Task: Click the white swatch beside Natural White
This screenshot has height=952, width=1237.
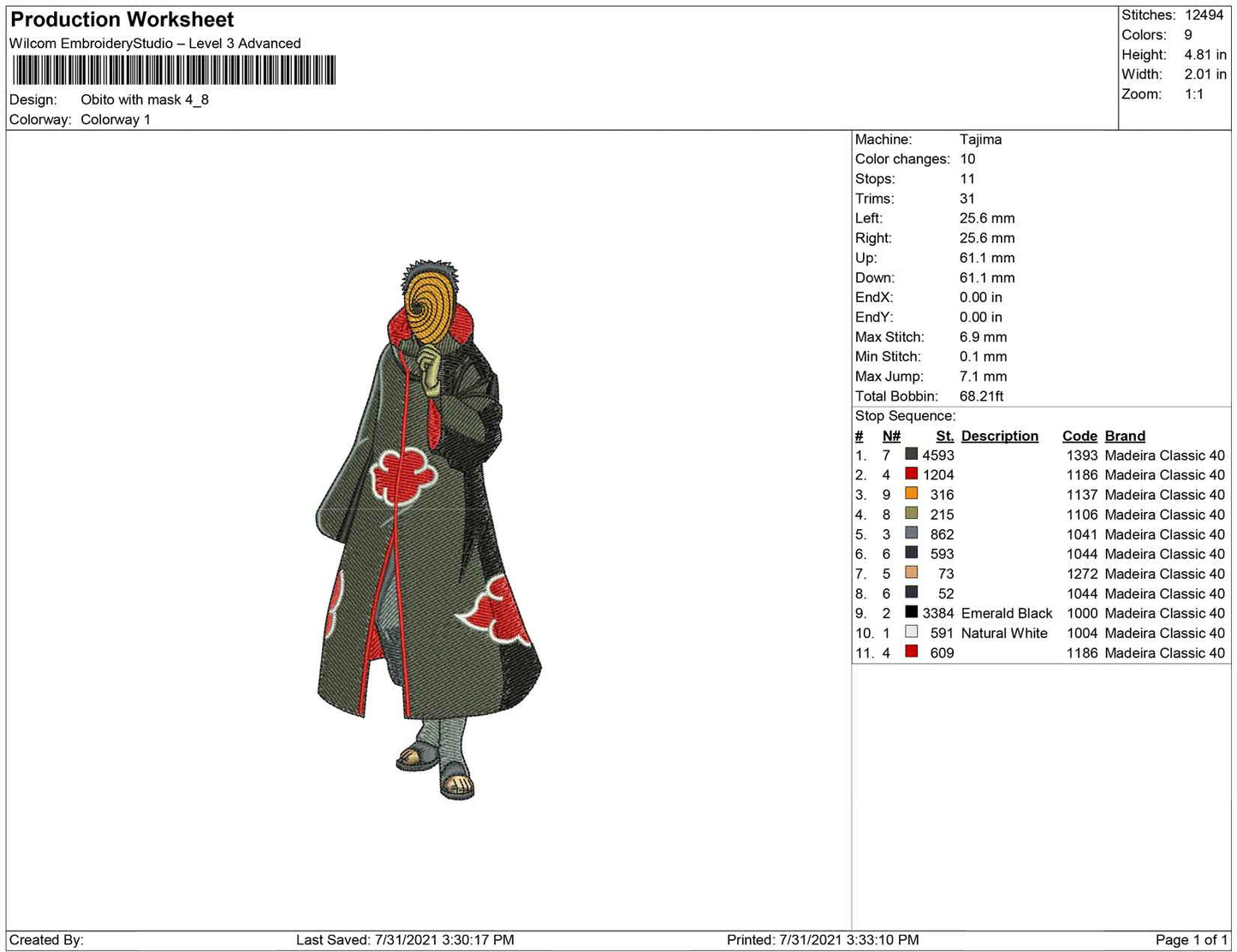Action: pyautogui.click(x=912, y=632)
